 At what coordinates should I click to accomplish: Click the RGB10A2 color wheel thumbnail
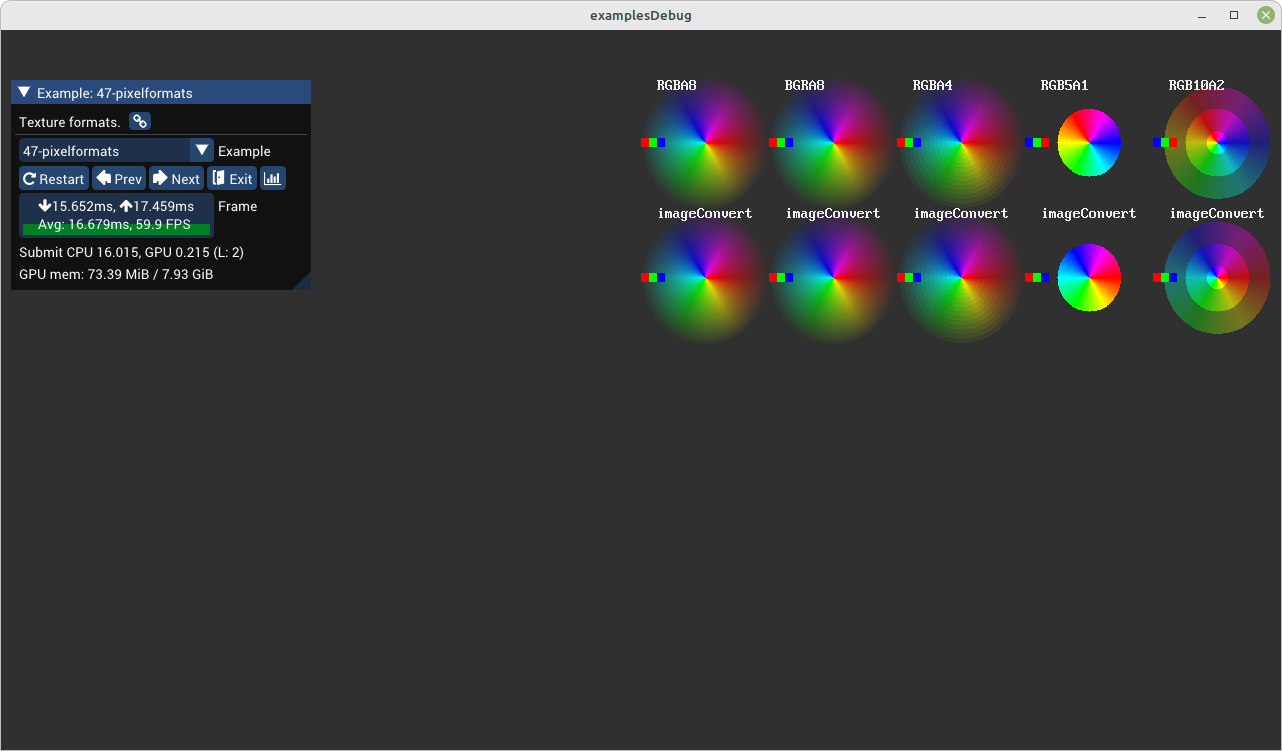click(x=1216, y=142)
